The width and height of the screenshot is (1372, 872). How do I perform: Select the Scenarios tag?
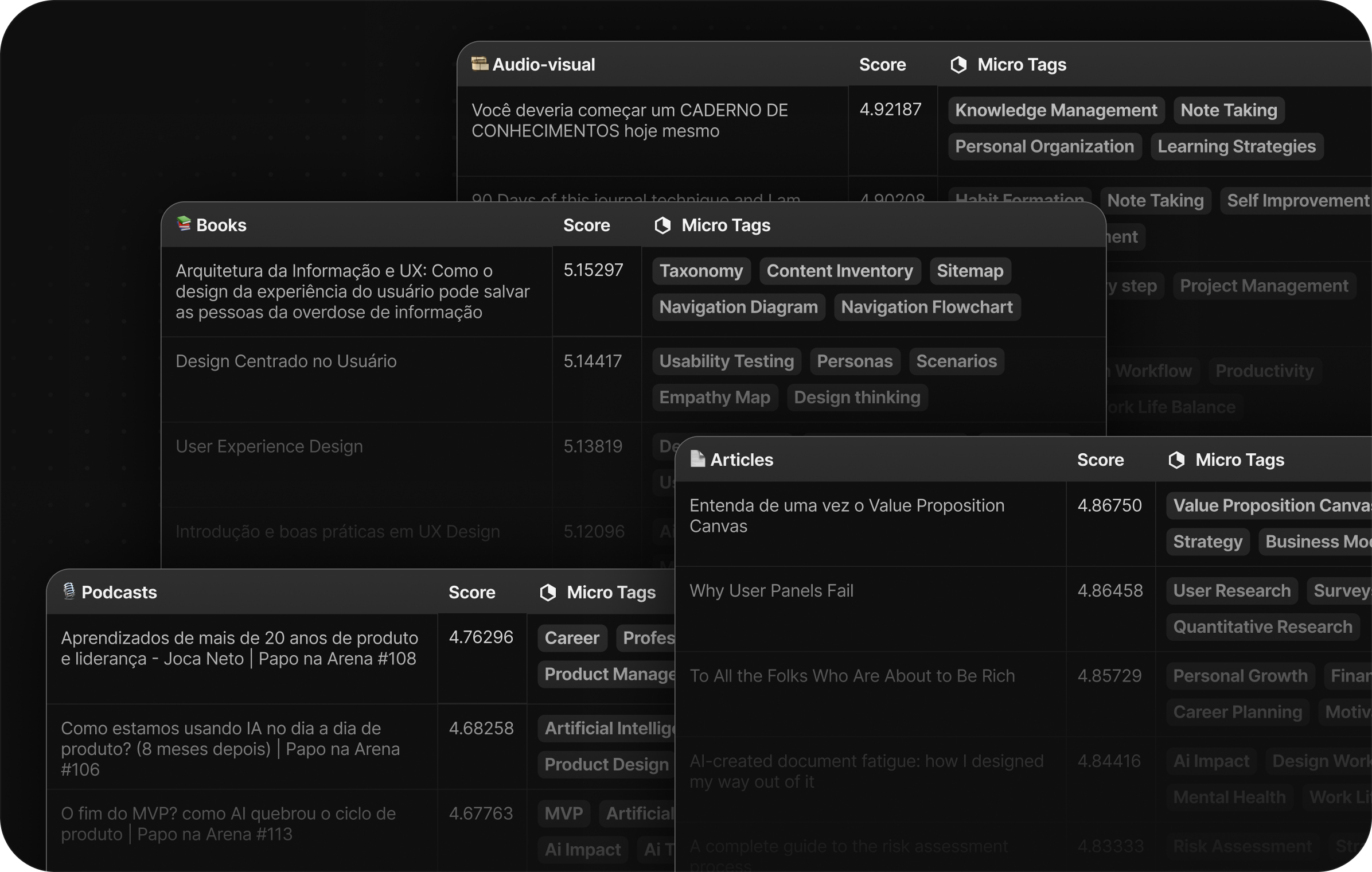(x=956, y=361)
